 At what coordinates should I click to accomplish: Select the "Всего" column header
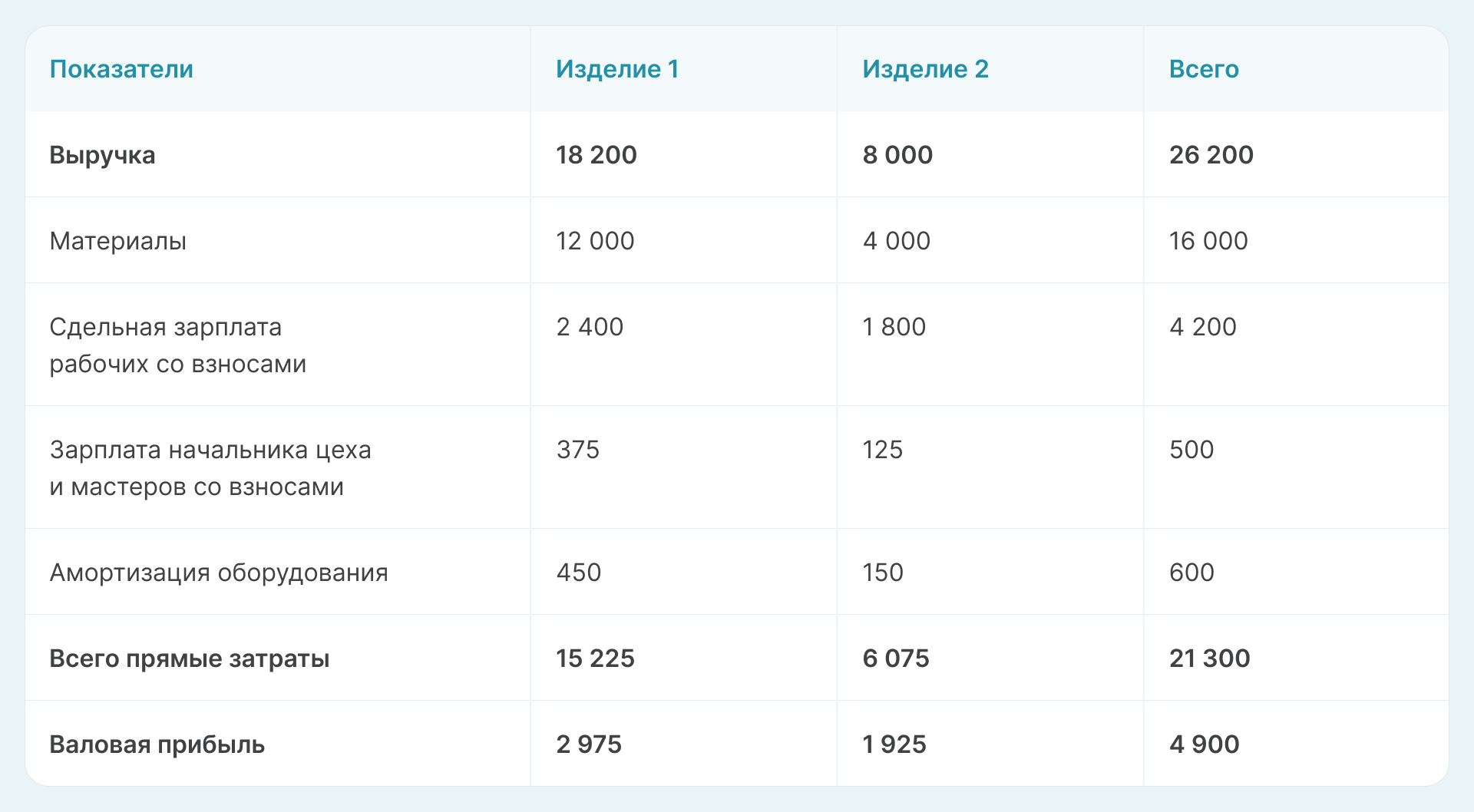[1204, 69]
